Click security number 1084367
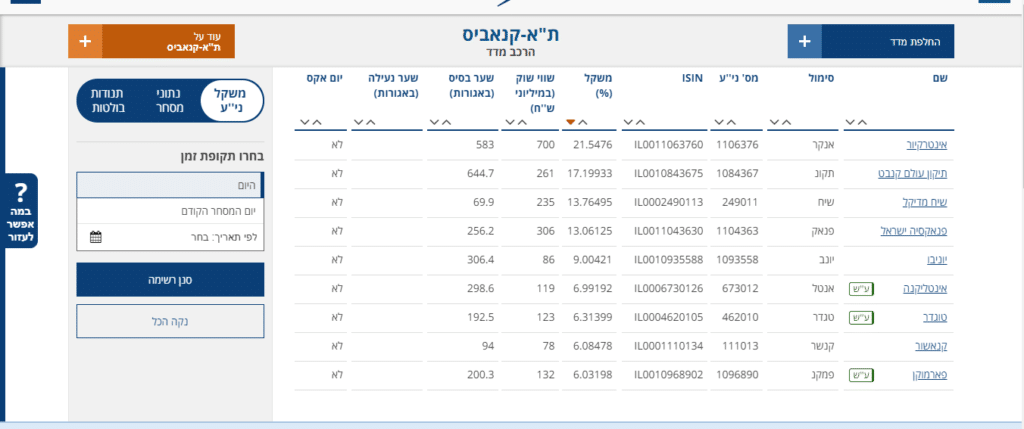 [x=738, y=173]
